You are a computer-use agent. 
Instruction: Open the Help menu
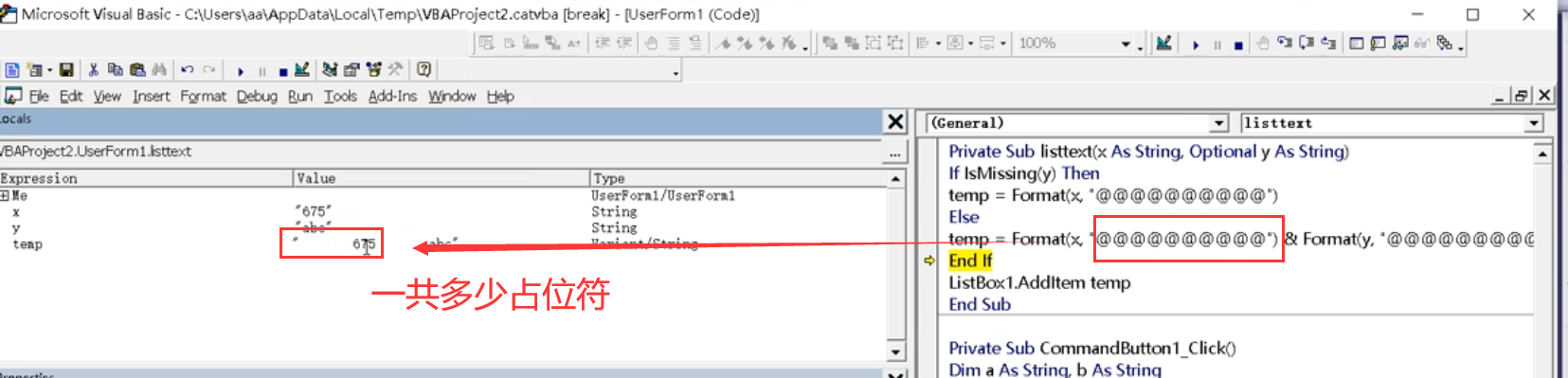(500, 97)
